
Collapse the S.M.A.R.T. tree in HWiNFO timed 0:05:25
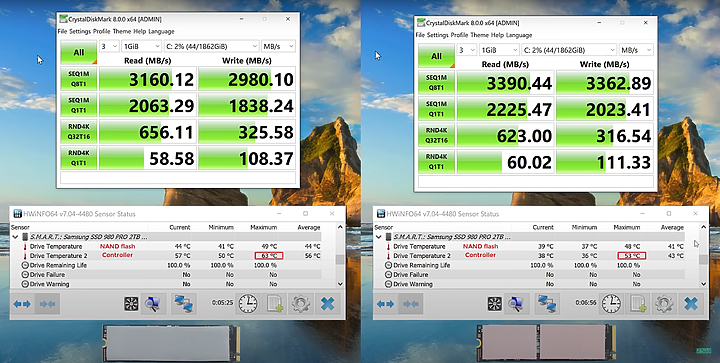tap(16, 237)
